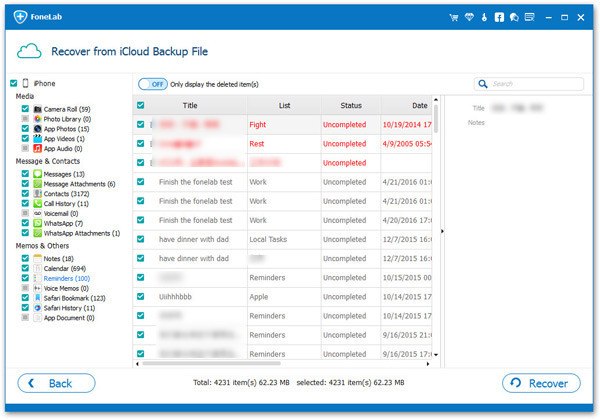This screenshot has height=419, width=600.
Task: Toggle Only display the deleted items switch
Action: pyautogui.click(x=153, y=84)
